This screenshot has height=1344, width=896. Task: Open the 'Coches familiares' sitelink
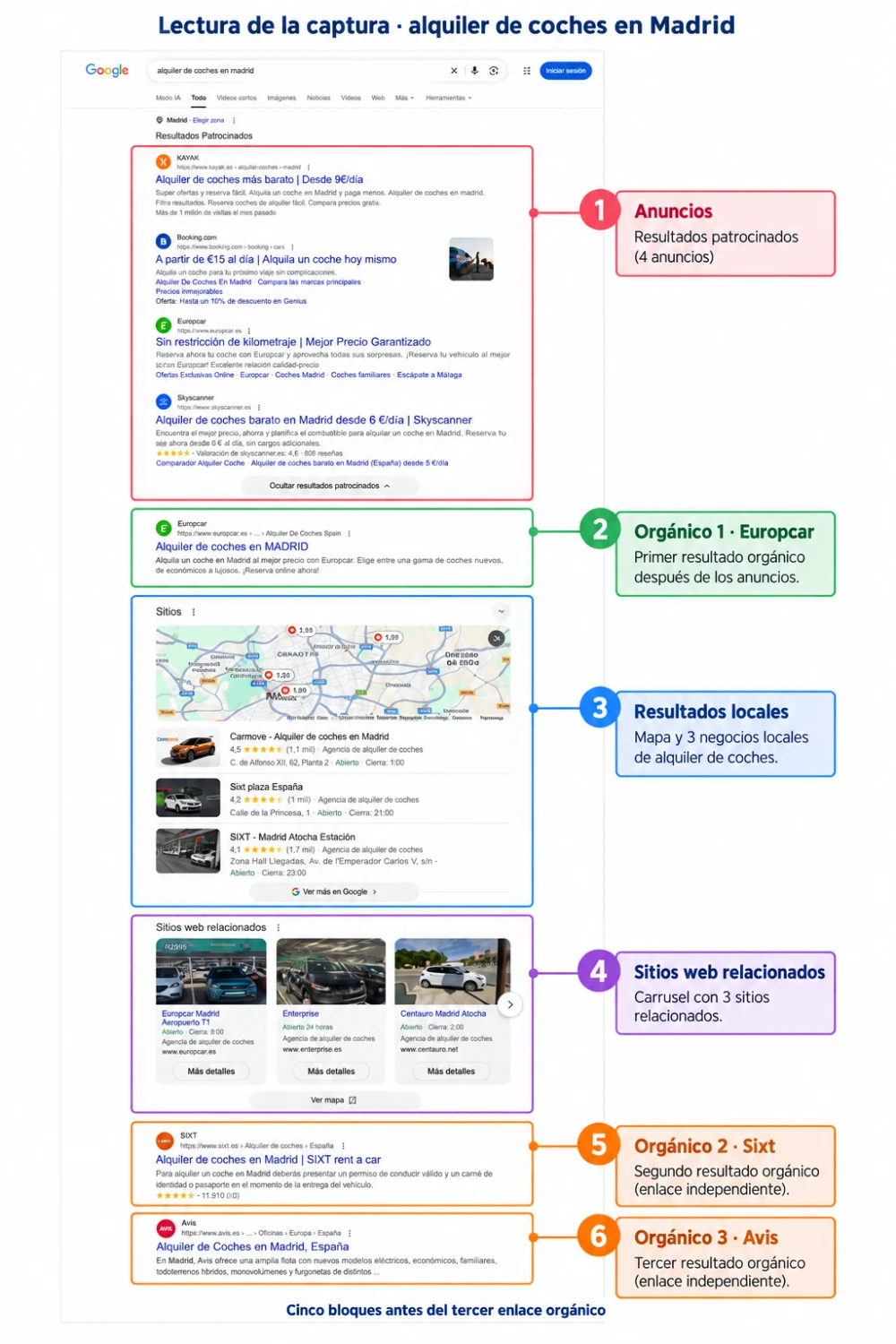(360, 375)
